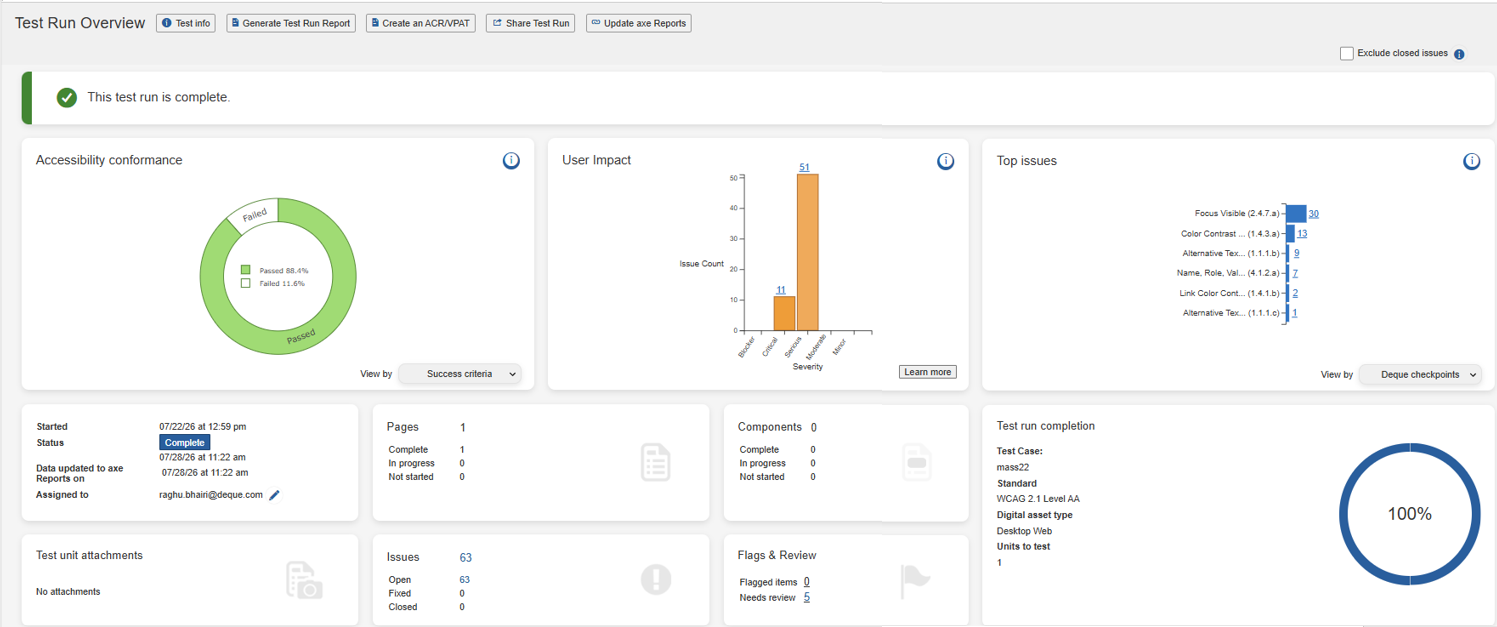Click the attachments camera document icon
The height and width of the screenshot is (627, 1497).
pyautogui.click(x=305, y=580)
